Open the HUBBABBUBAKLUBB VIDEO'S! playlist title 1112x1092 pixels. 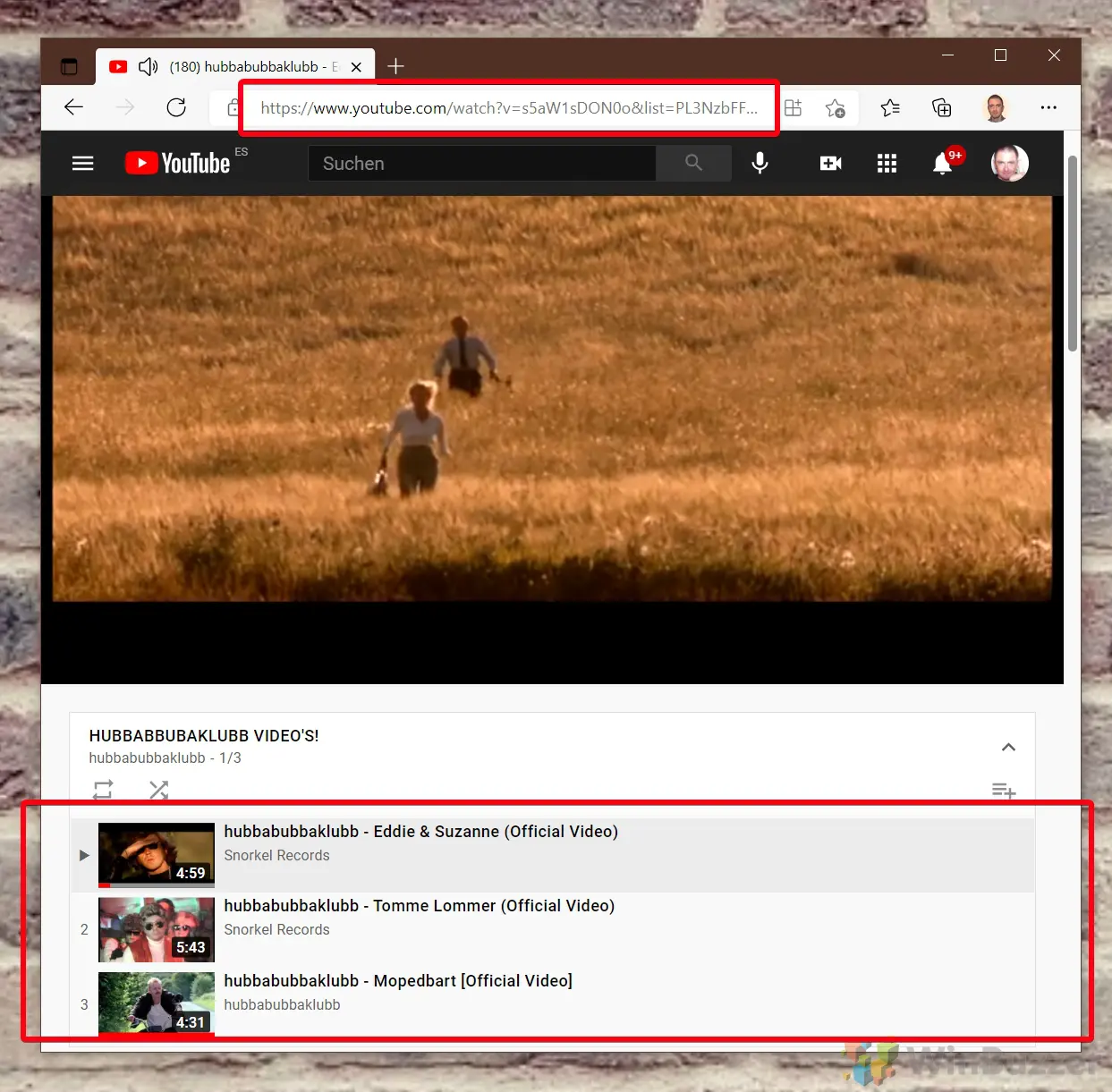coord(204,736)
